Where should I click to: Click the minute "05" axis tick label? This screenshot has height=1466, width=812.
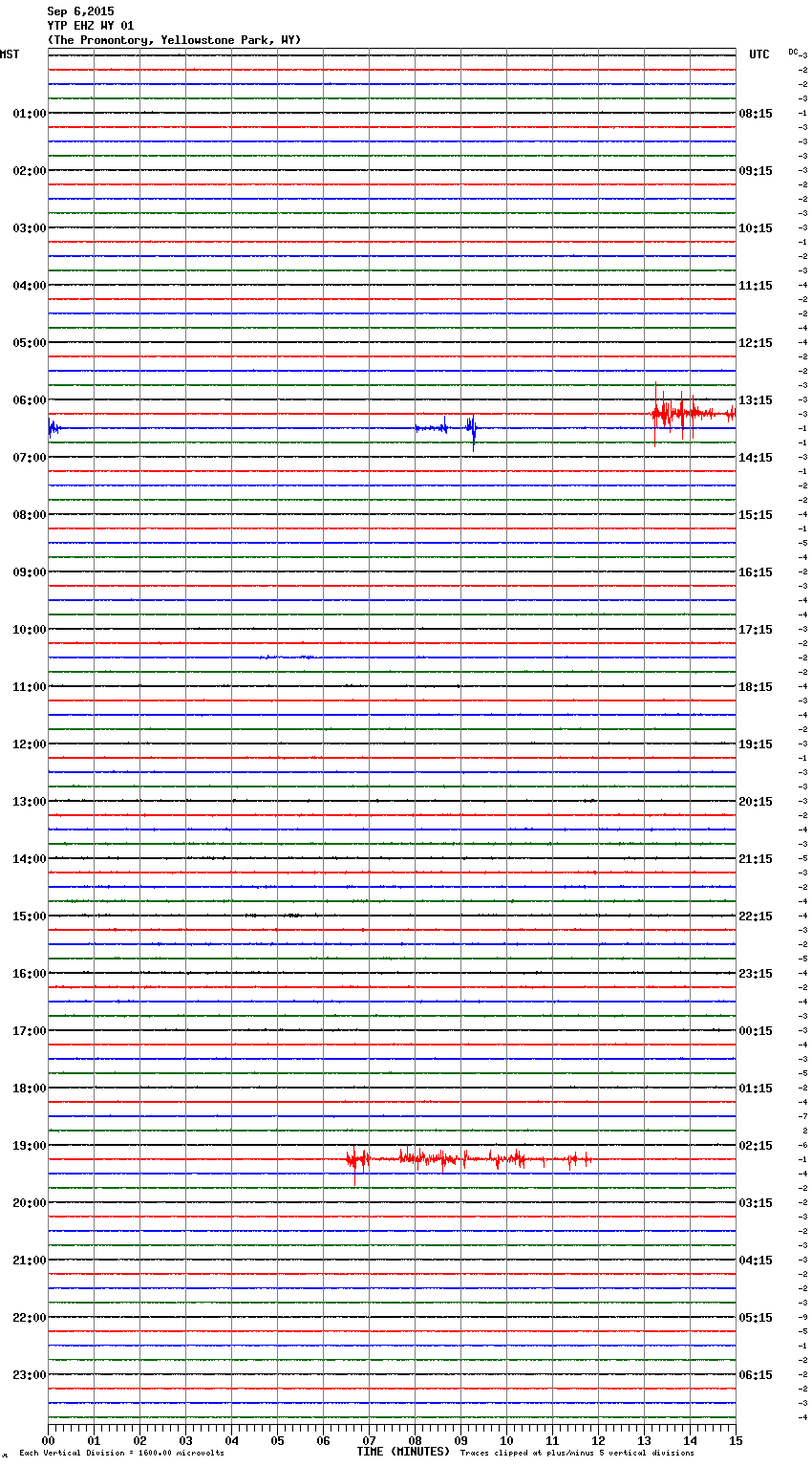(x=277, y=1440)
